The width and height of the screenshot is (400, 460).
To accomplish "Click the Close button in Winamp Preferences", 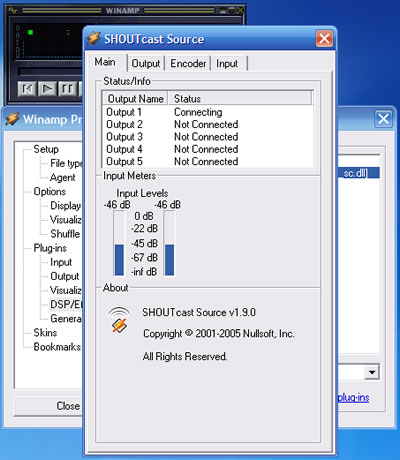I will [x=48, y=406].
